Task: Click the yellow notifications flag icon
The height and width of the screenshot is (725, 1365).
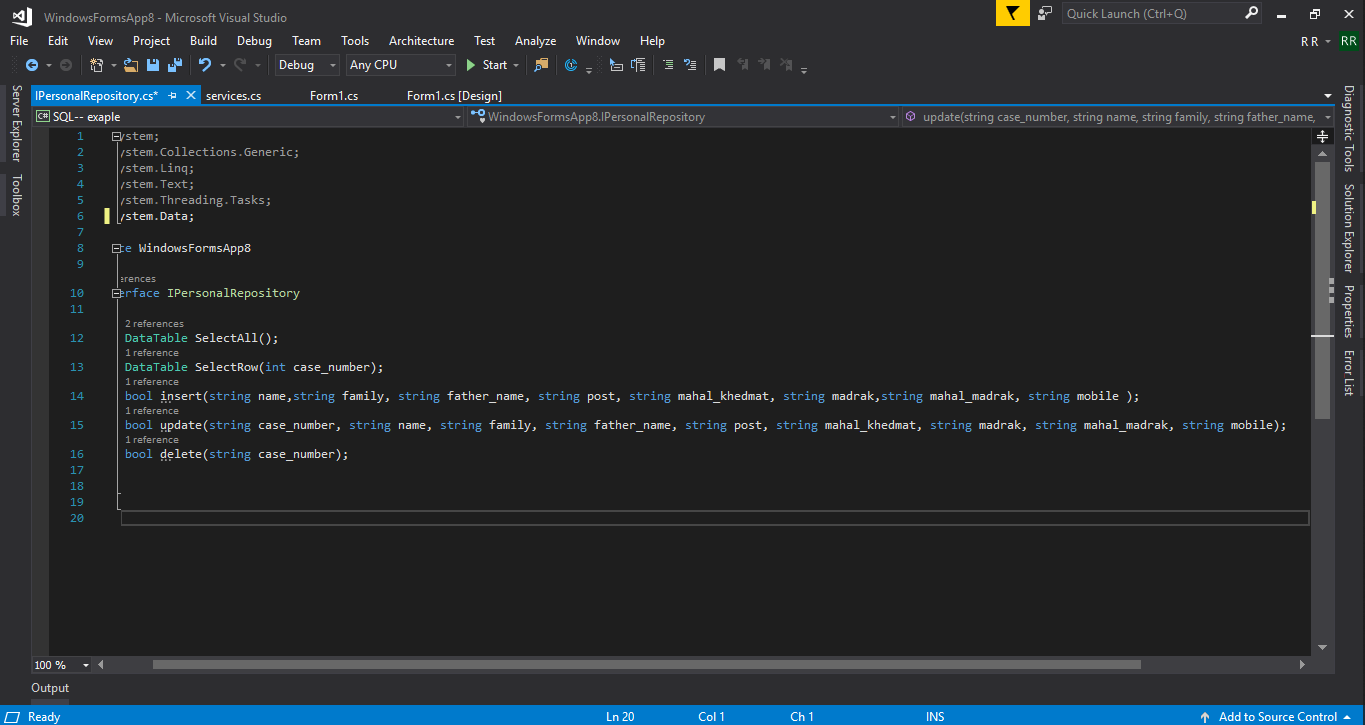Action: (x=1013, y=13)
